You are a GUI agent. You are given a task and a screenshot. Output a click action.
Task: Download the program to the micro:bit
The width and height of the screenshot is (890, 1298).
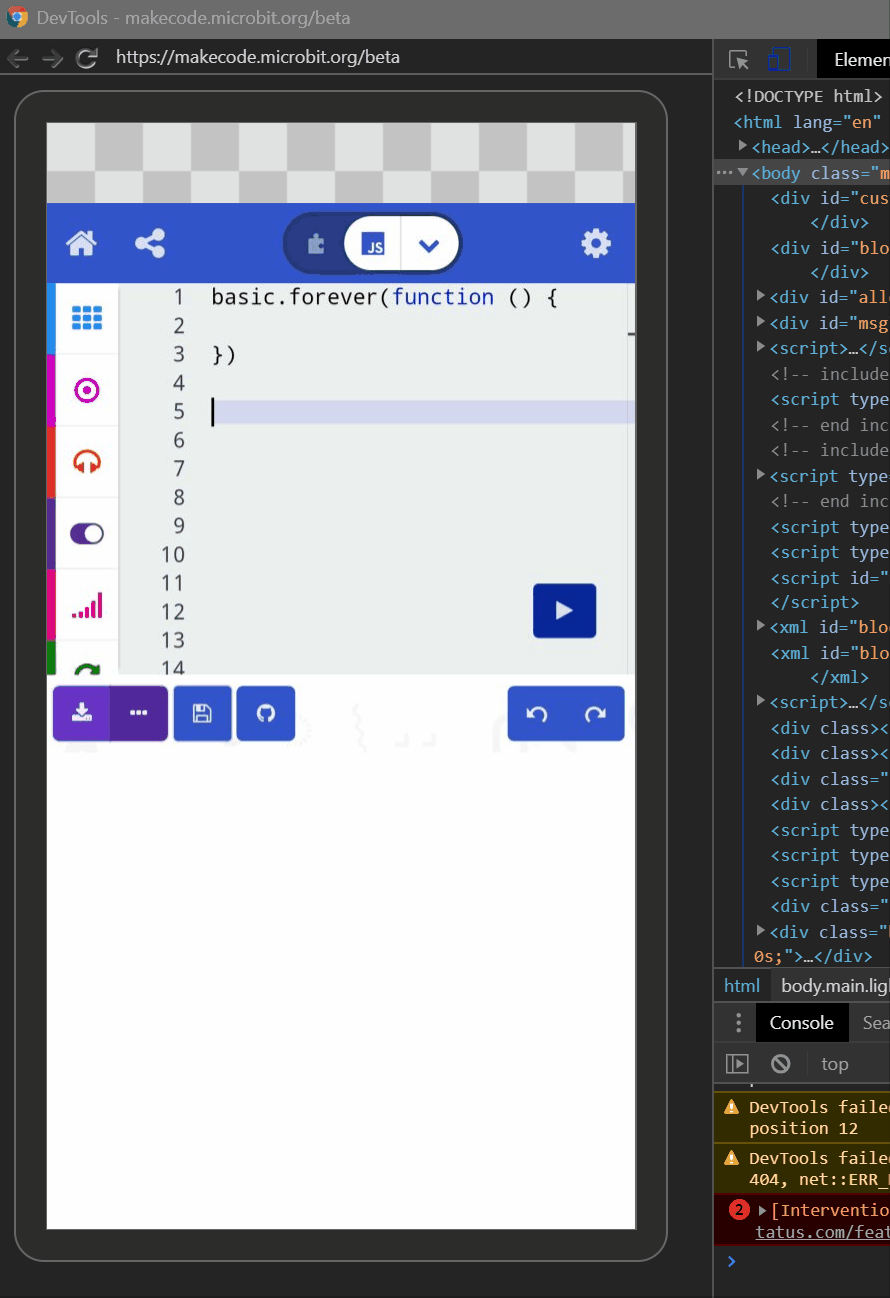coord(82,713)
